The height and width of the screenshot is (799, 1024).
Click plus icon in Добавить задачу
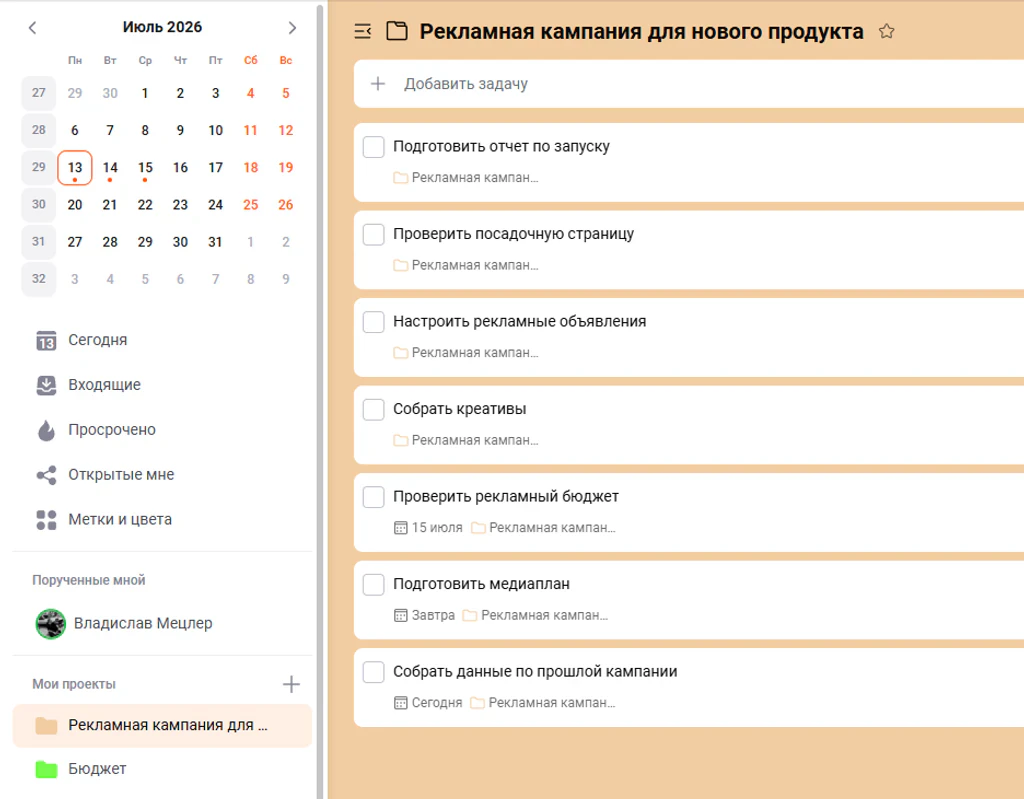point(377,84)
